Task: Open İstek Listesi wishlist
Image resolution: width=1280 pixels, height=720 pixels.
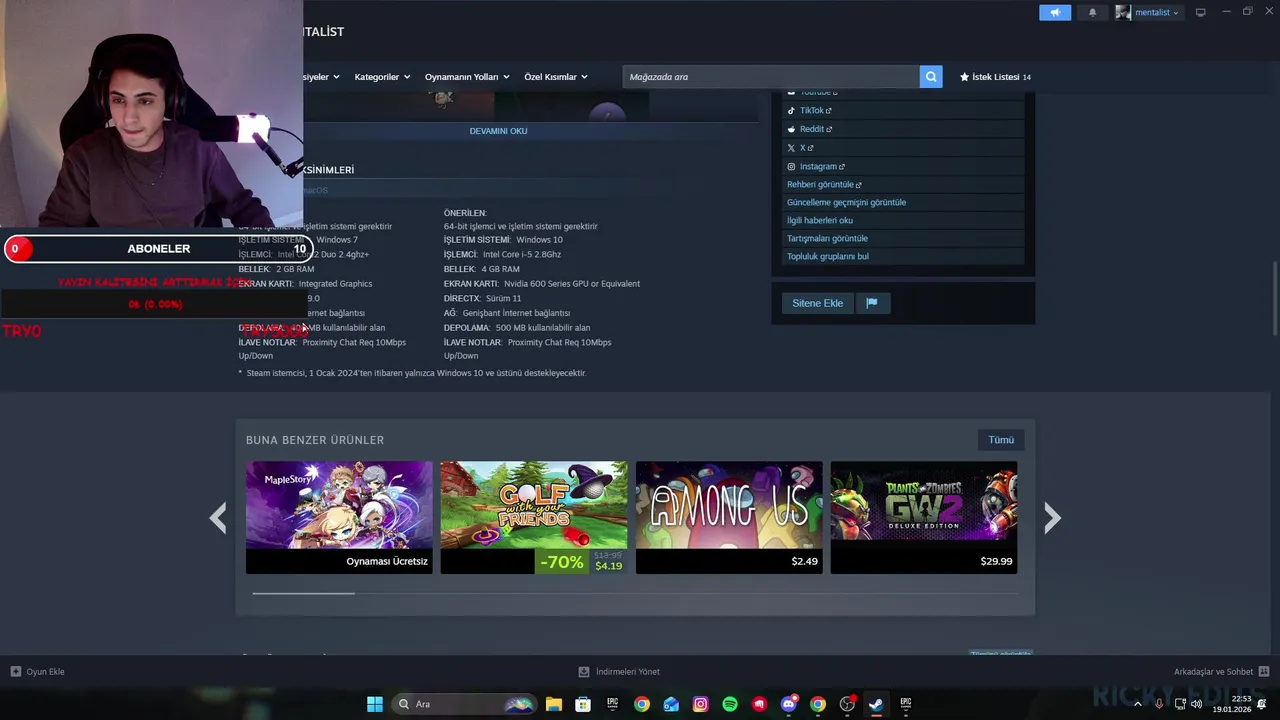Action: (x=995, y=77)
